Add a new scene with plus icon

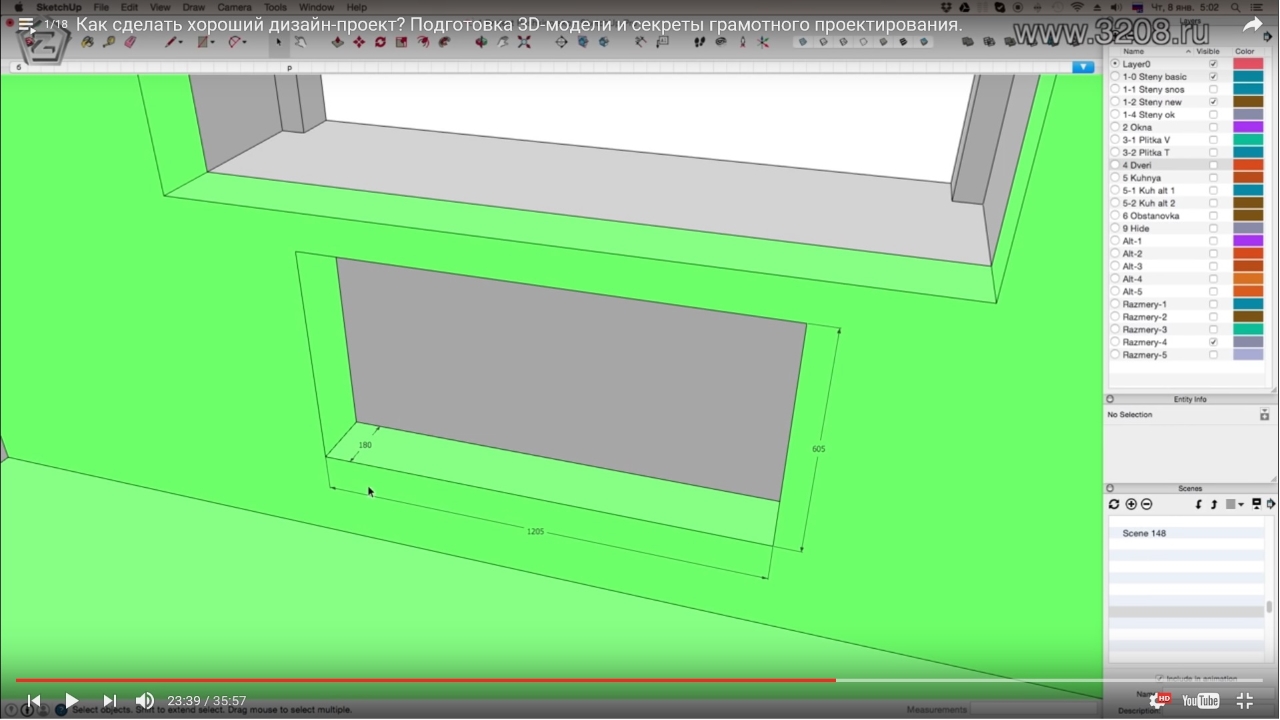(x=1131, y=505)
